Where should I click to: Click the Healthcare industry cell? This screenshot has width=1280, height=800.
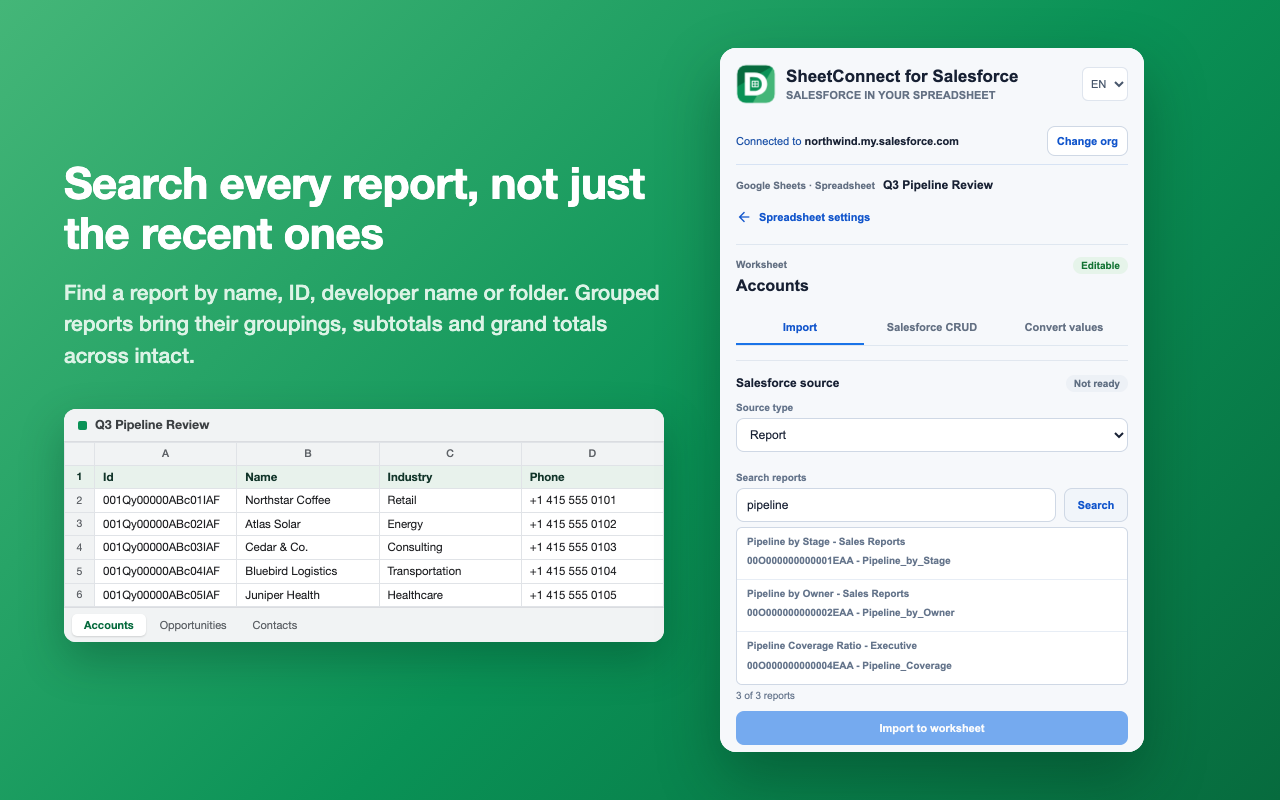450,595
